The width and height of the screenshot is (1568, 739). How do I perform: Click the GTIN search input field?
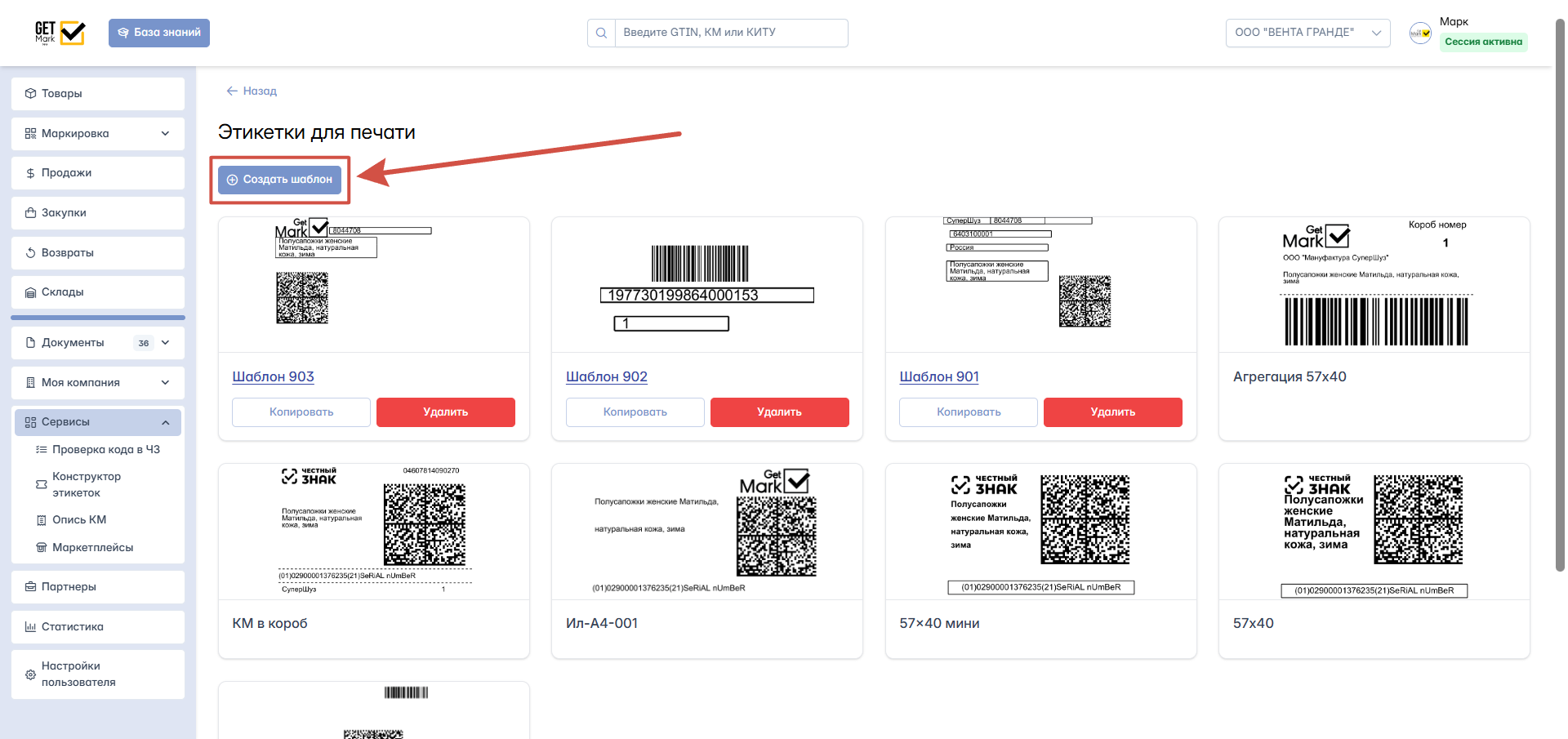[731, 33]
